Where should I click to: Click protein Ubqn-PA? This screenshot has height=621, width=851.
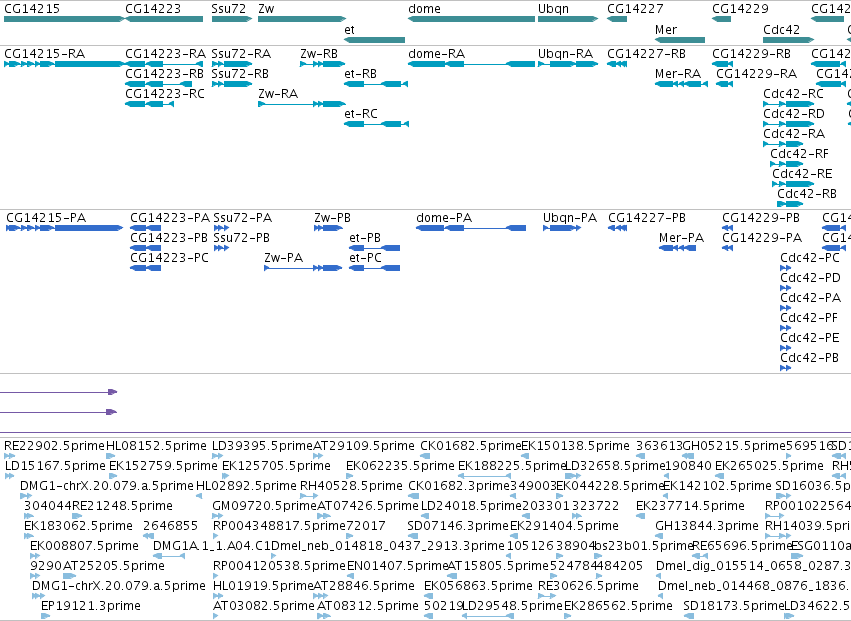[x=562, y=228]
